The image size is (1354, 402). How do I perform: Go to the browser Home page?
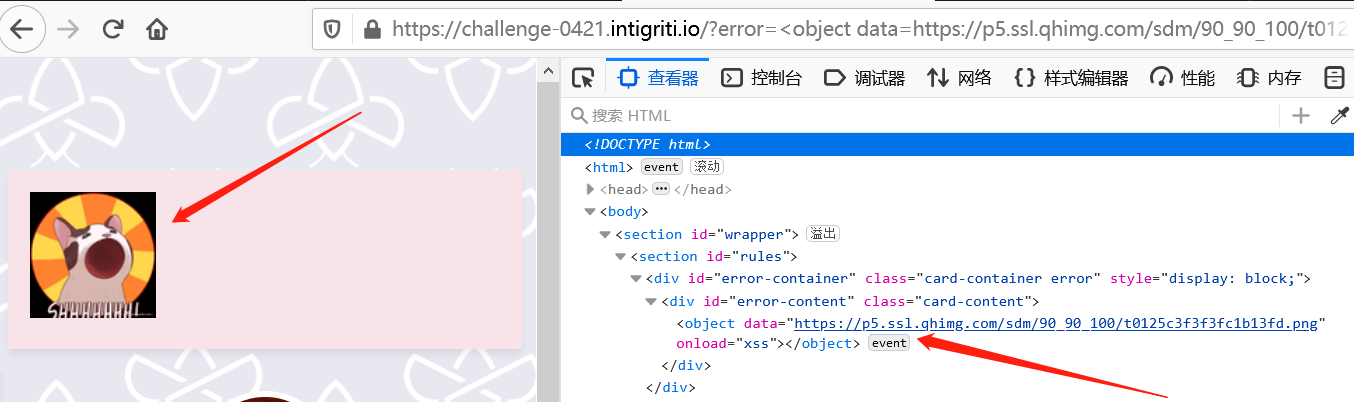pos(157,29)
